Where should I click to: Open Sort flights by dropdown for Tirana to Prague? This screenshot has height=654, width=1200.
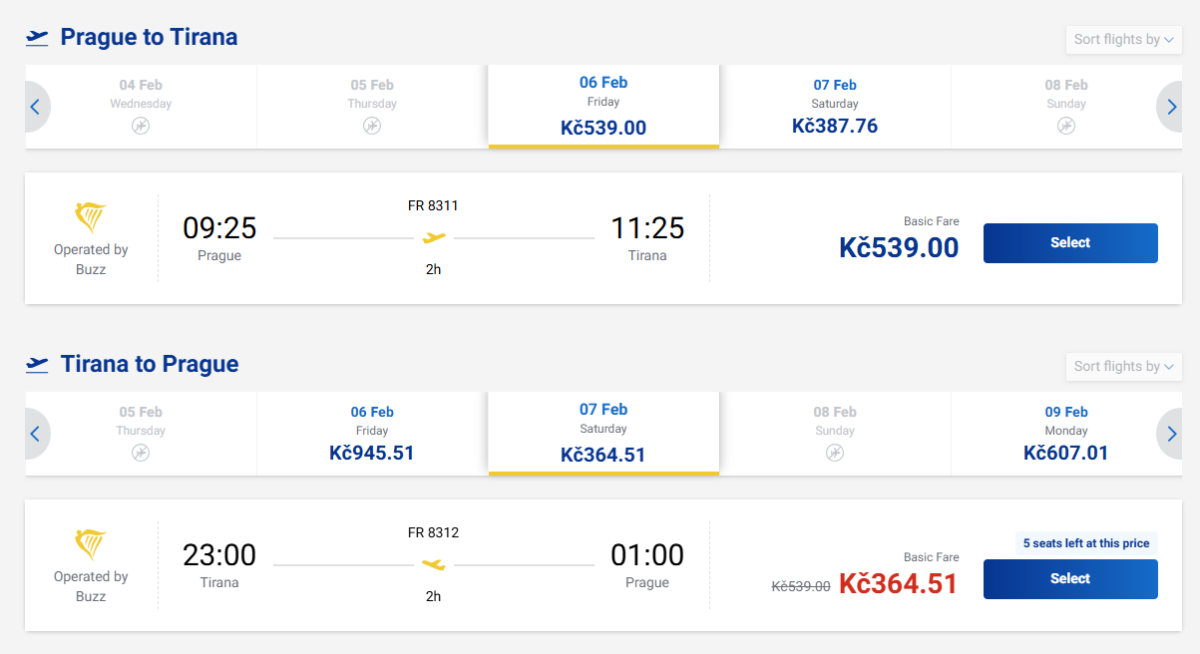coord(1123,367)
